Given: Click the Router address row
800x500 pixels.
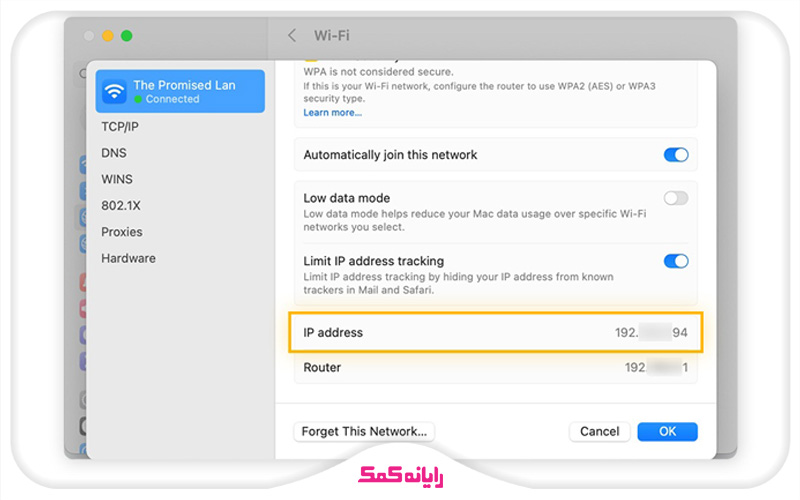Looking at the screenshot, I should point(495,367).
